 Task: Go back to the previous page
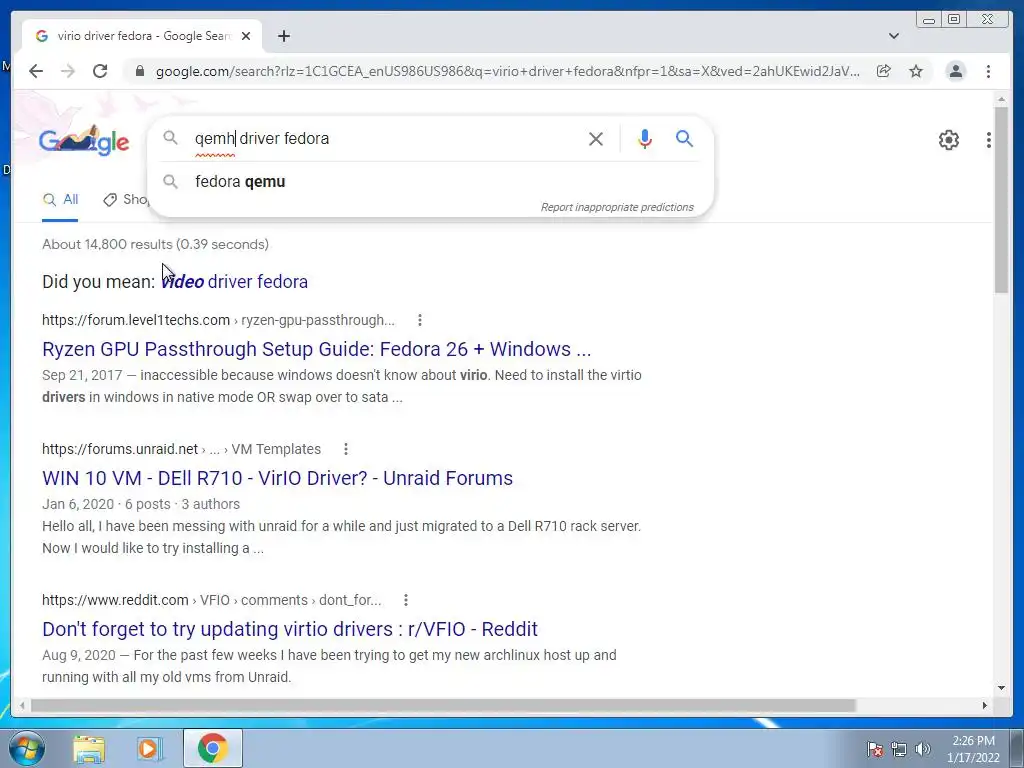[36, 71]
